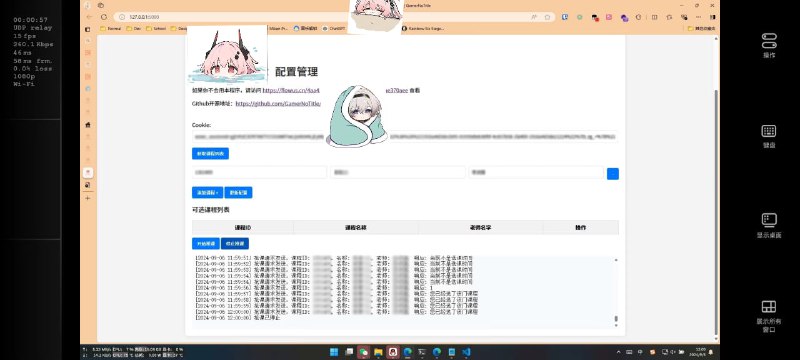Click the blue save config button next to add course
This screenshot has width=800, height=360.
[x=238, y=193]
